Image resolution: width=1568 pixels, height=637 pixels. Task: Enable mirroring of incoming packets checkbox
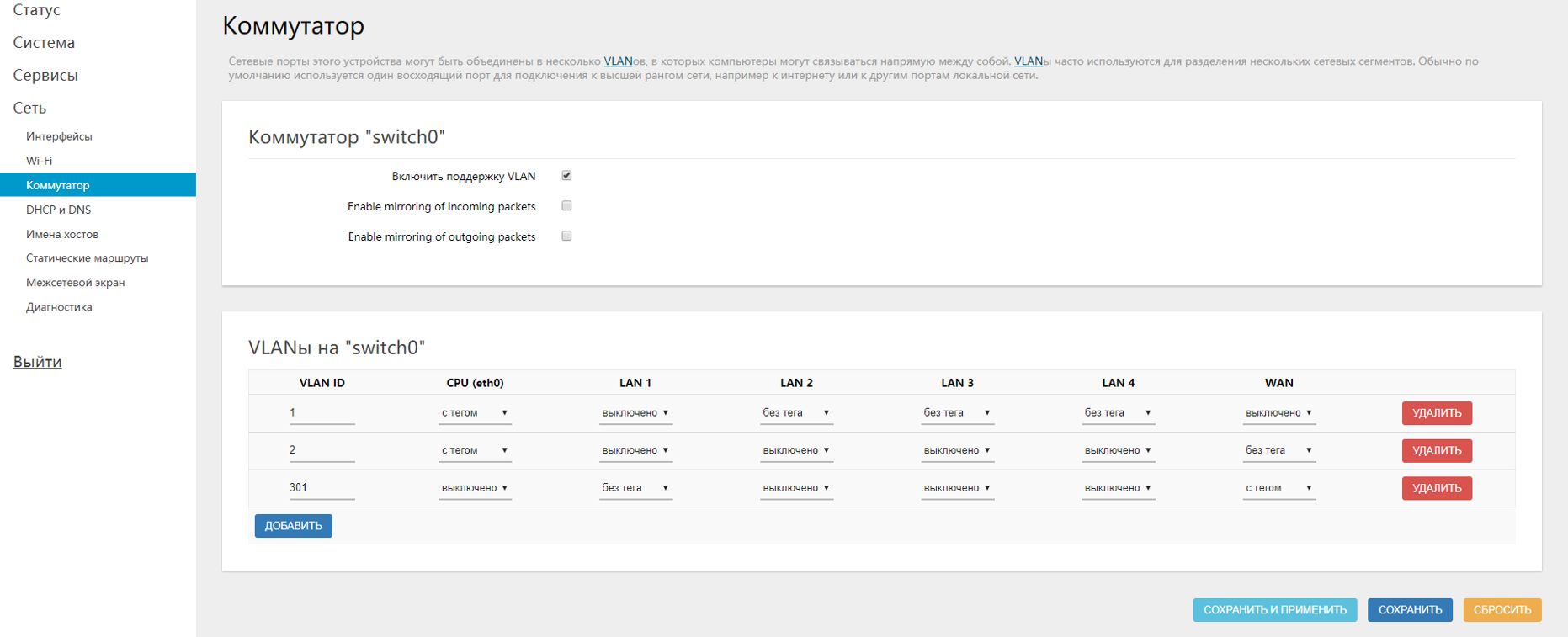coord(566,206)
